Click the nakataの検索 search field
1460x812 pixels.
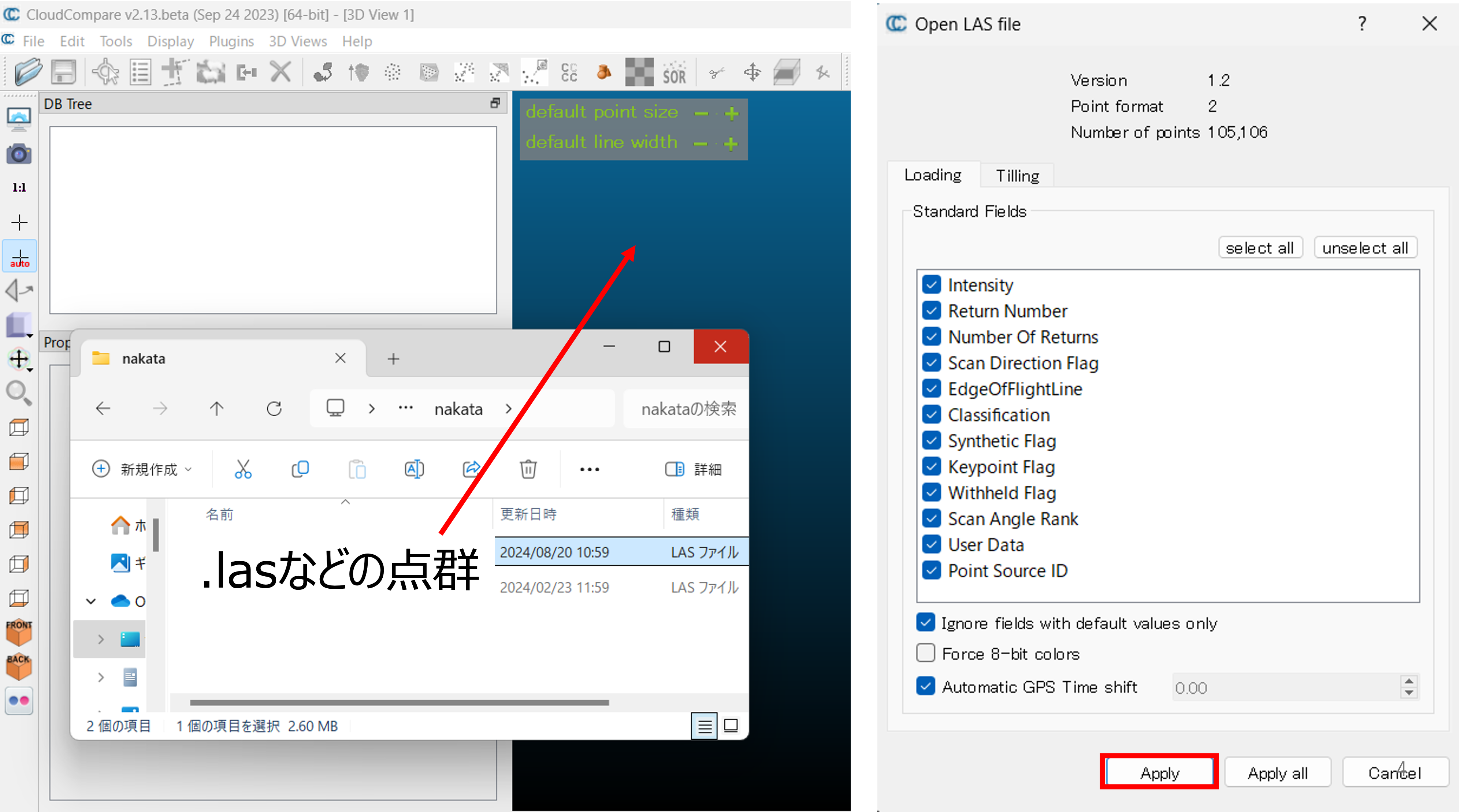(x=686, y=409)
